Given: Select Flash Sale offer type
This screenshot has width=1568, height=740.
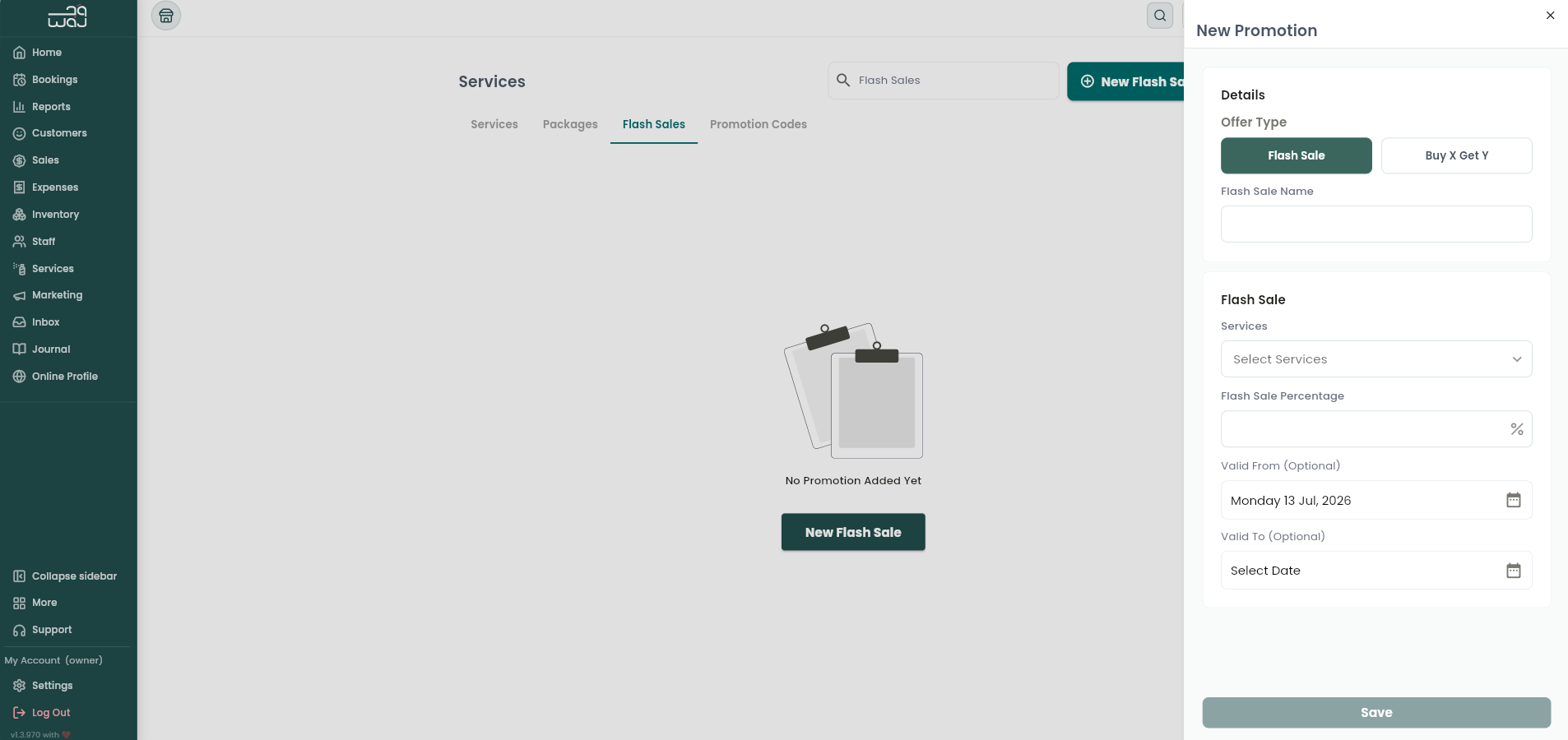Looking at the screenshot, I should tap(1297, 155).
